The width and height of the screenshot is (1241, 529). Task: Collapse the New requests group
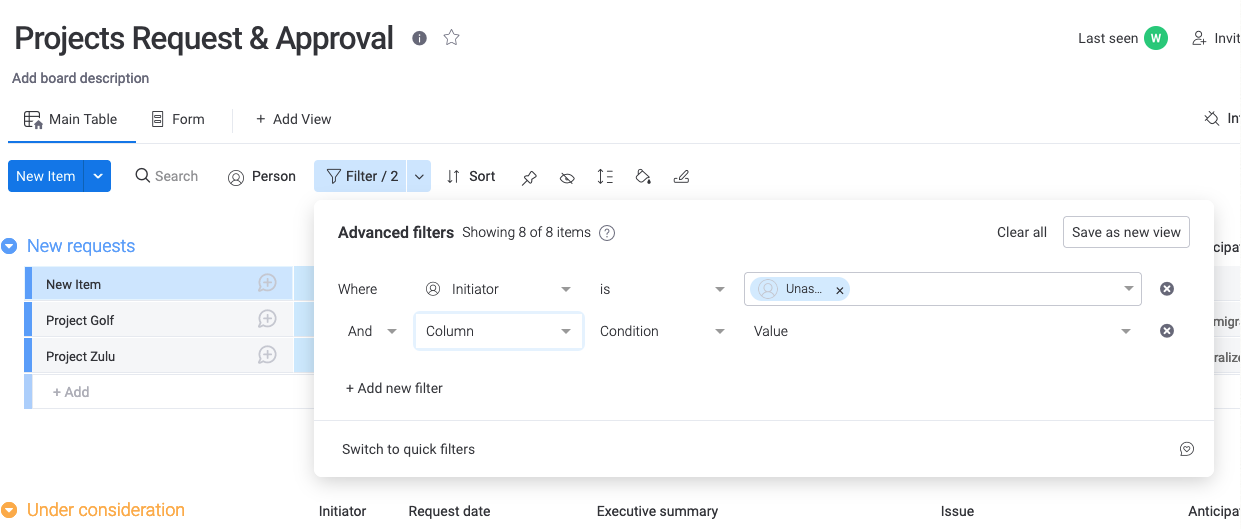tap(10, 246)
